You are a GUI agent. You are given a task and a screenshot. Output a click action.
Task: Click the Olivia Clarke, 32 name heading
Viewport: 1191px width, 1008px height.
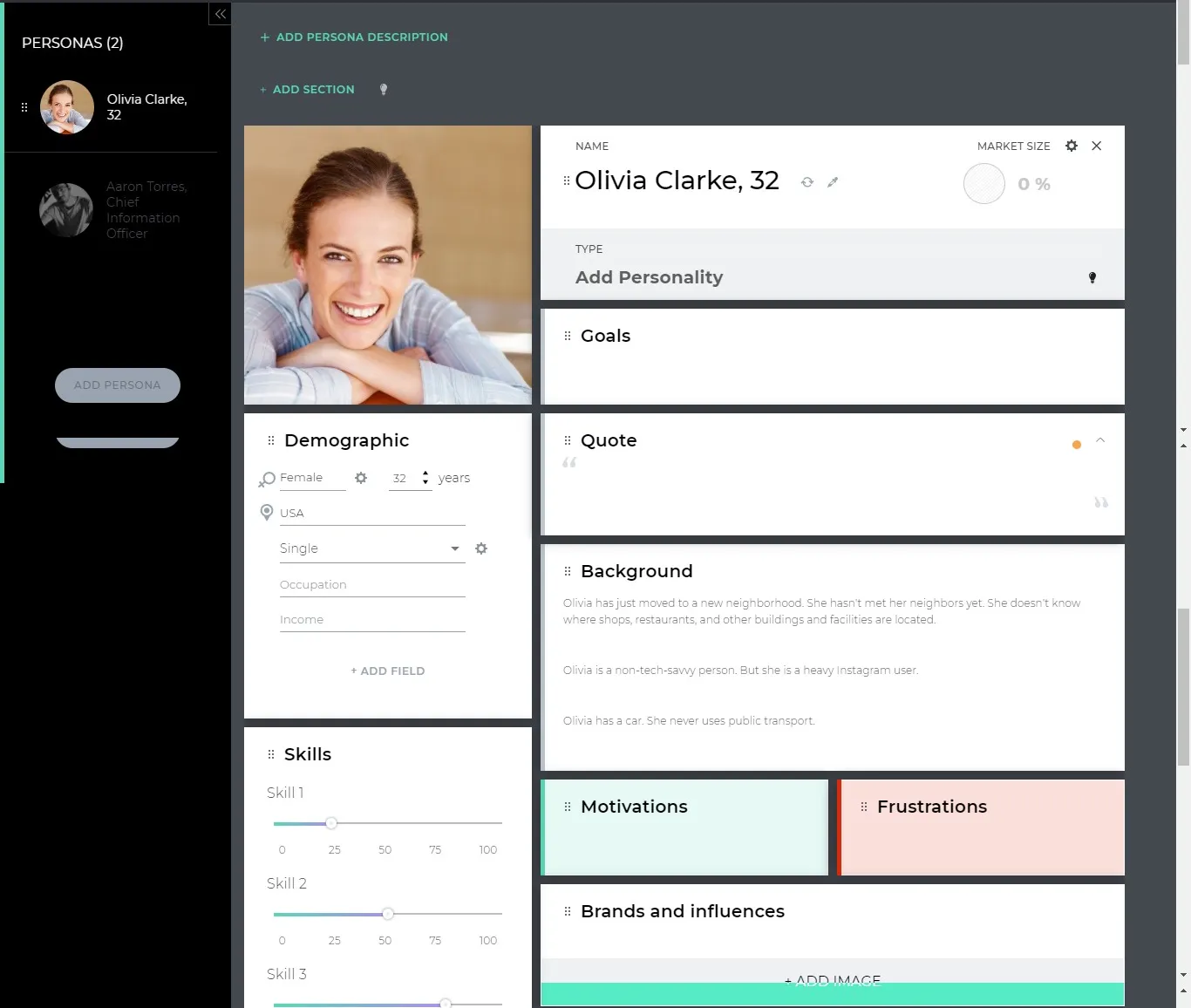point(677,180)
